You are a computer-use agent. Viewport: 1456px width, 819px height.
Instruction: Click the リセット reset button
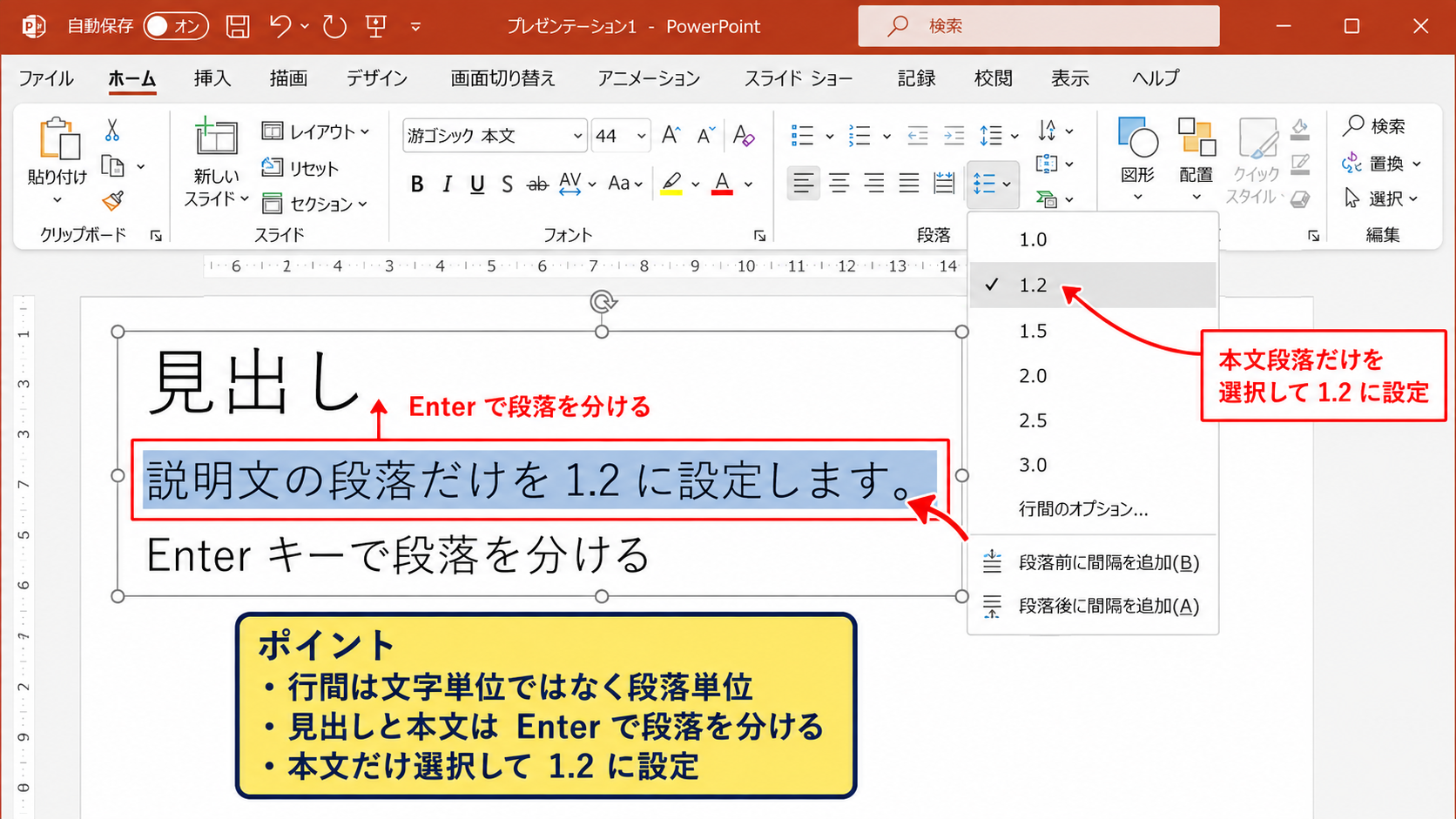pos(300,168)
